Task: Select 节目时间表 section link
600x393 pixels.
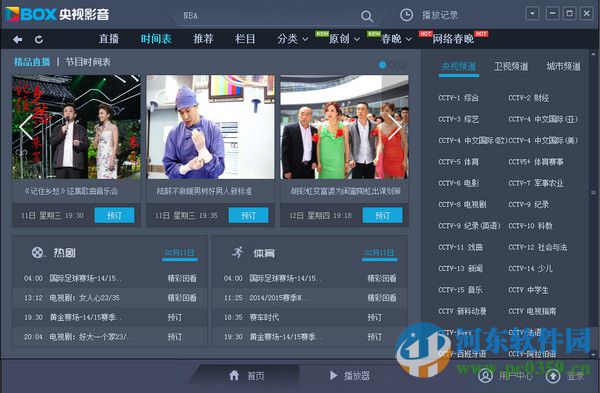Action: point(88,62)
